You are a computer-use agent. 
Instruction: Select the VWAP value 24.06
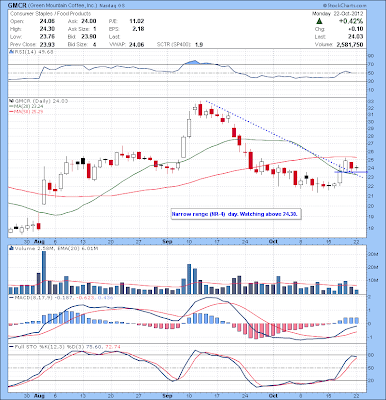click(137, 44)
